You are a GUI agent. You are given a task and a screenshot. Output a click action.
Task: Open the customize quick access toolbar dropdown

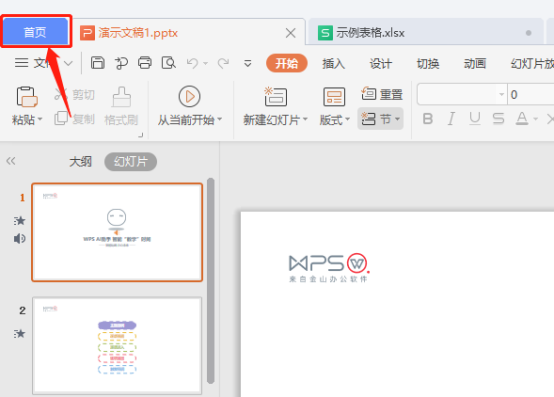tap(248, 64)
